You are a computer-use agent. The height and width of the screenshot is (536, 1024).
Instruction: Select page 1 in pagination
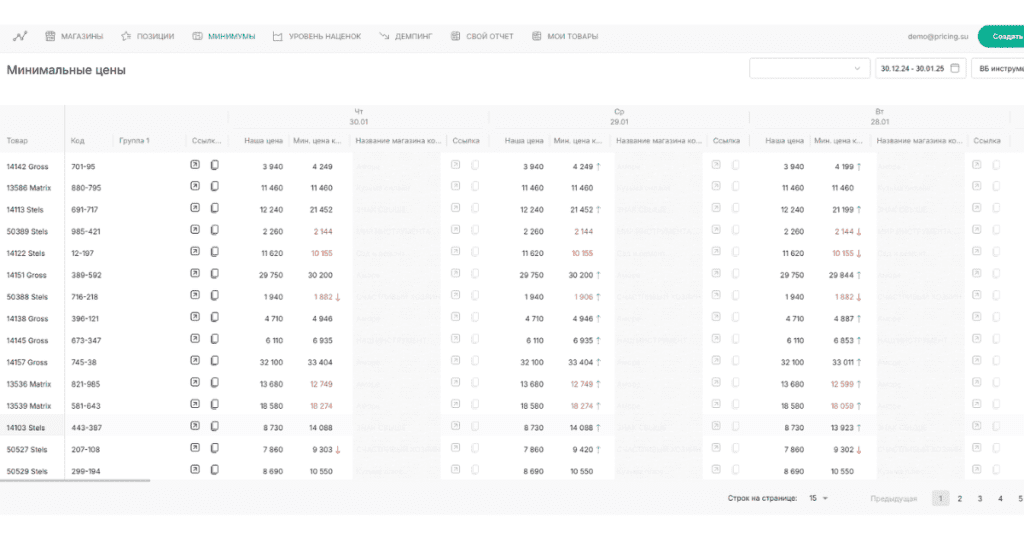tap(940, 499)
